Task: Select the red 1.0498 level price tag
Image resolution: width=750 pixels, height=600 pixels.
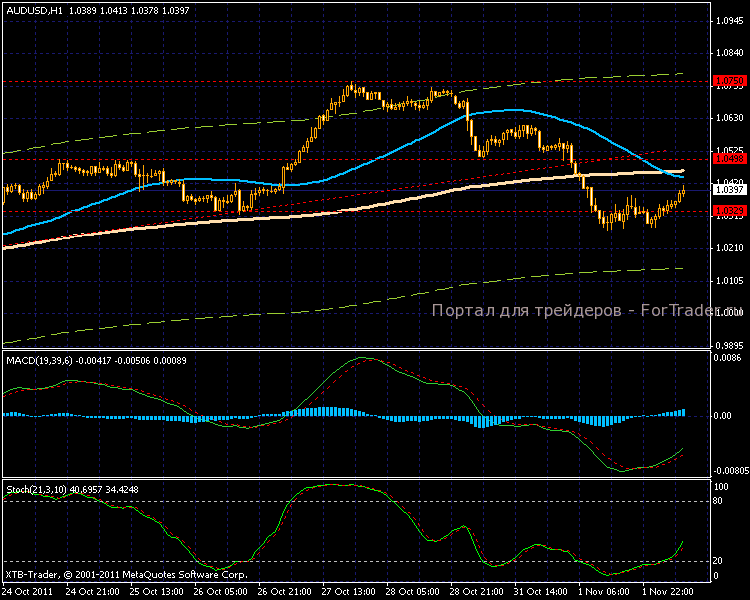Action: pos(729,158)
